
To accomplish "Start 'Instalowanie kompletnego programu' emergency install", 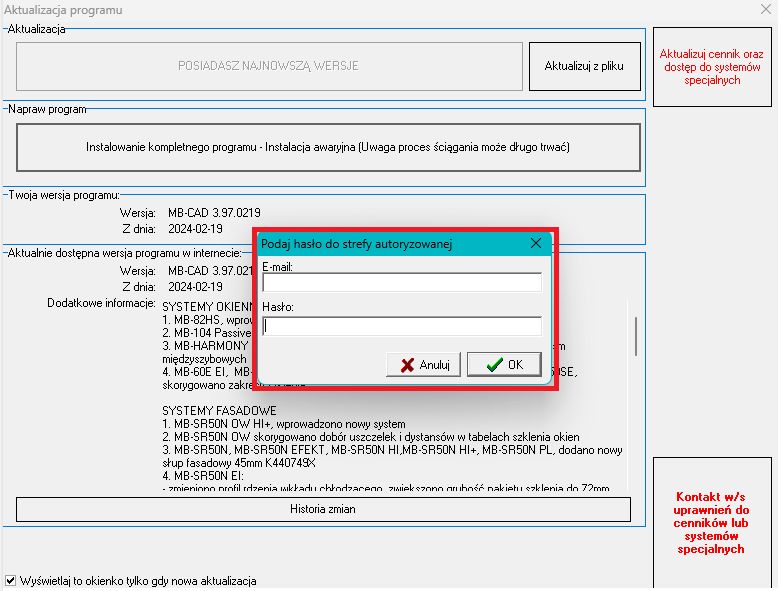I will pos(328,147).
